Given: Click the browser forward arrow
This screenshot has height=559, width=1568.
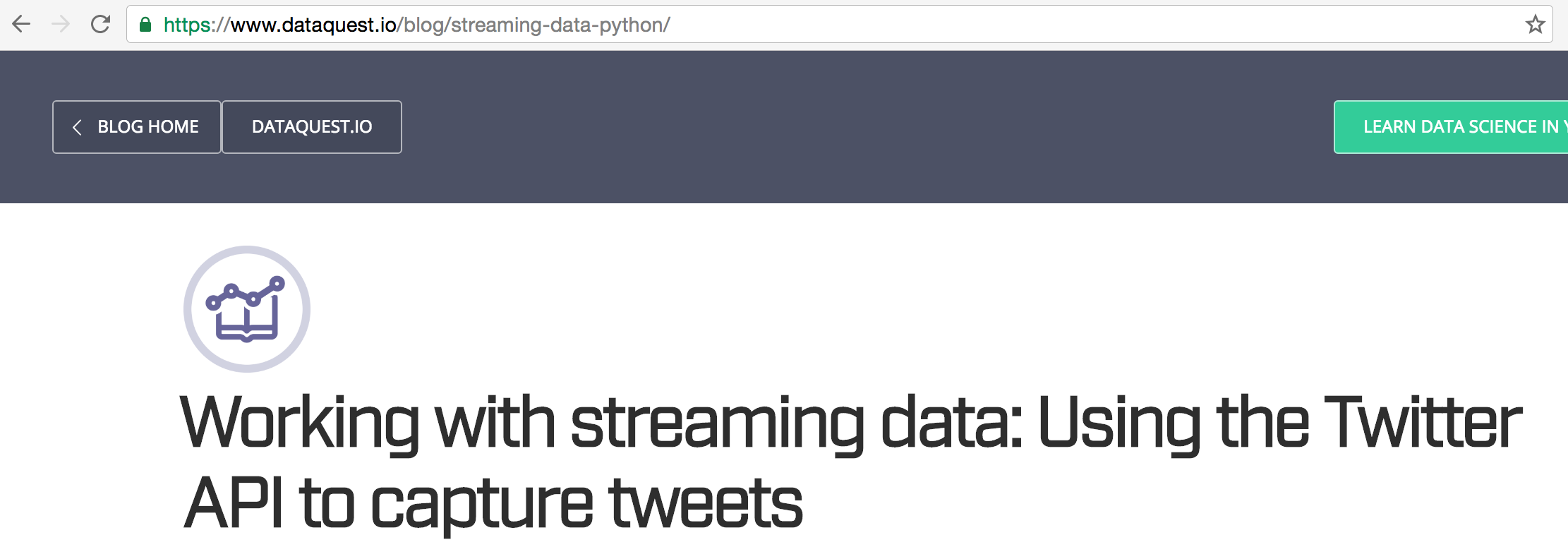Looking at the screenshot, I should (61, 25).
